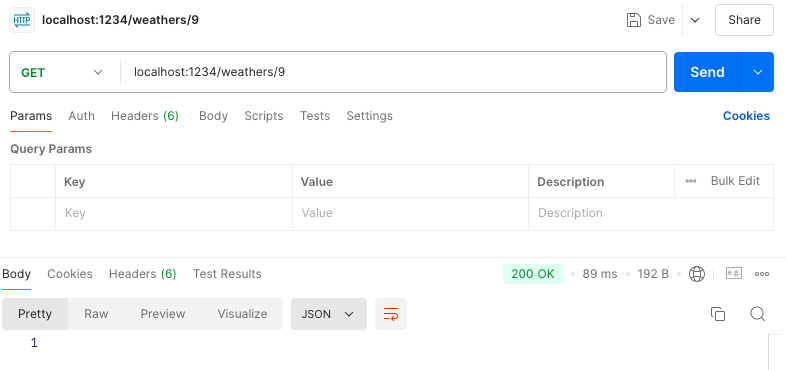Switch to the request Headers tab

[145, 116]
